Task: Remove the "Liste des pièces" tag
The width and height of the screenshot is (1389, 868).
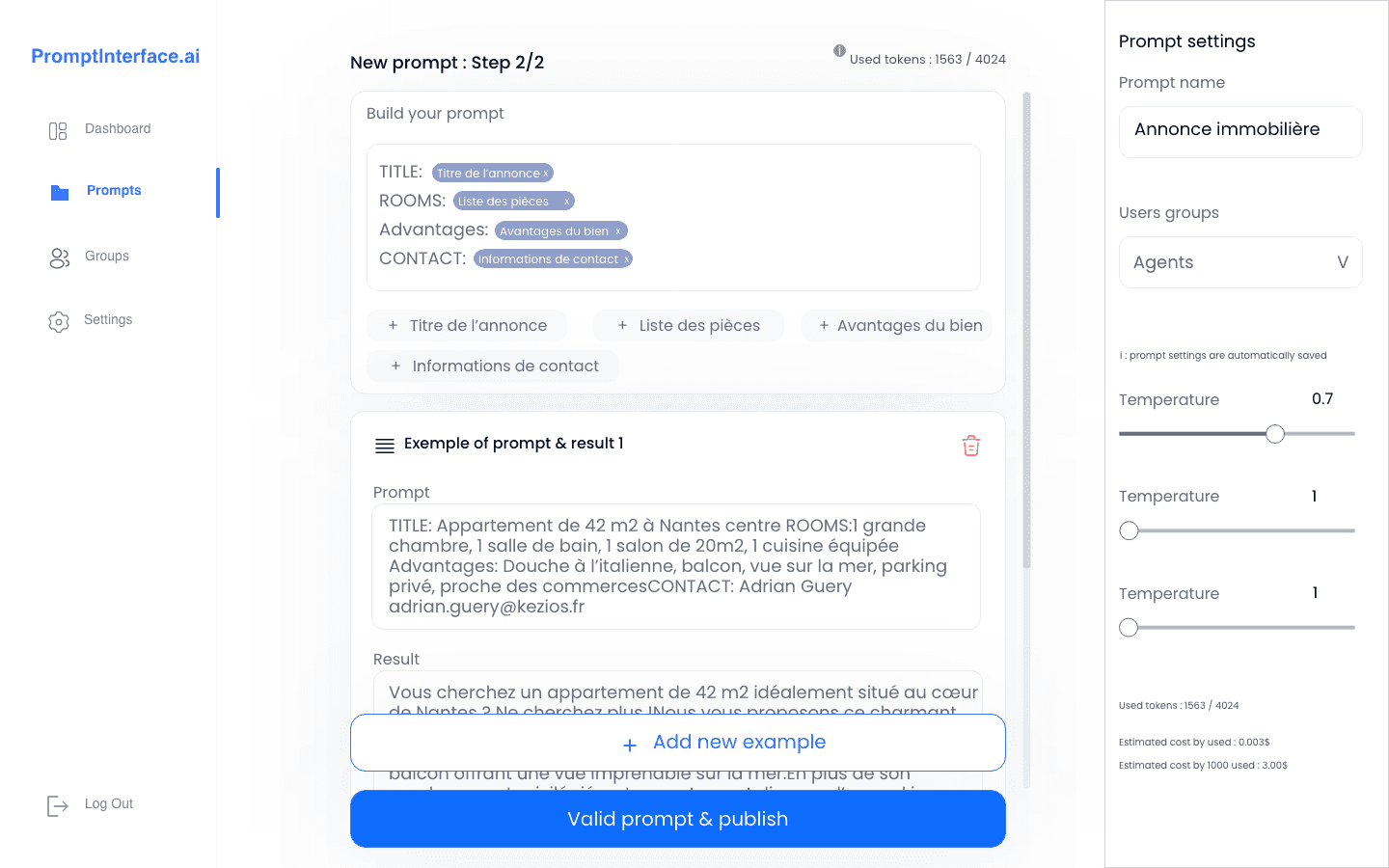Action: [567, 201]
